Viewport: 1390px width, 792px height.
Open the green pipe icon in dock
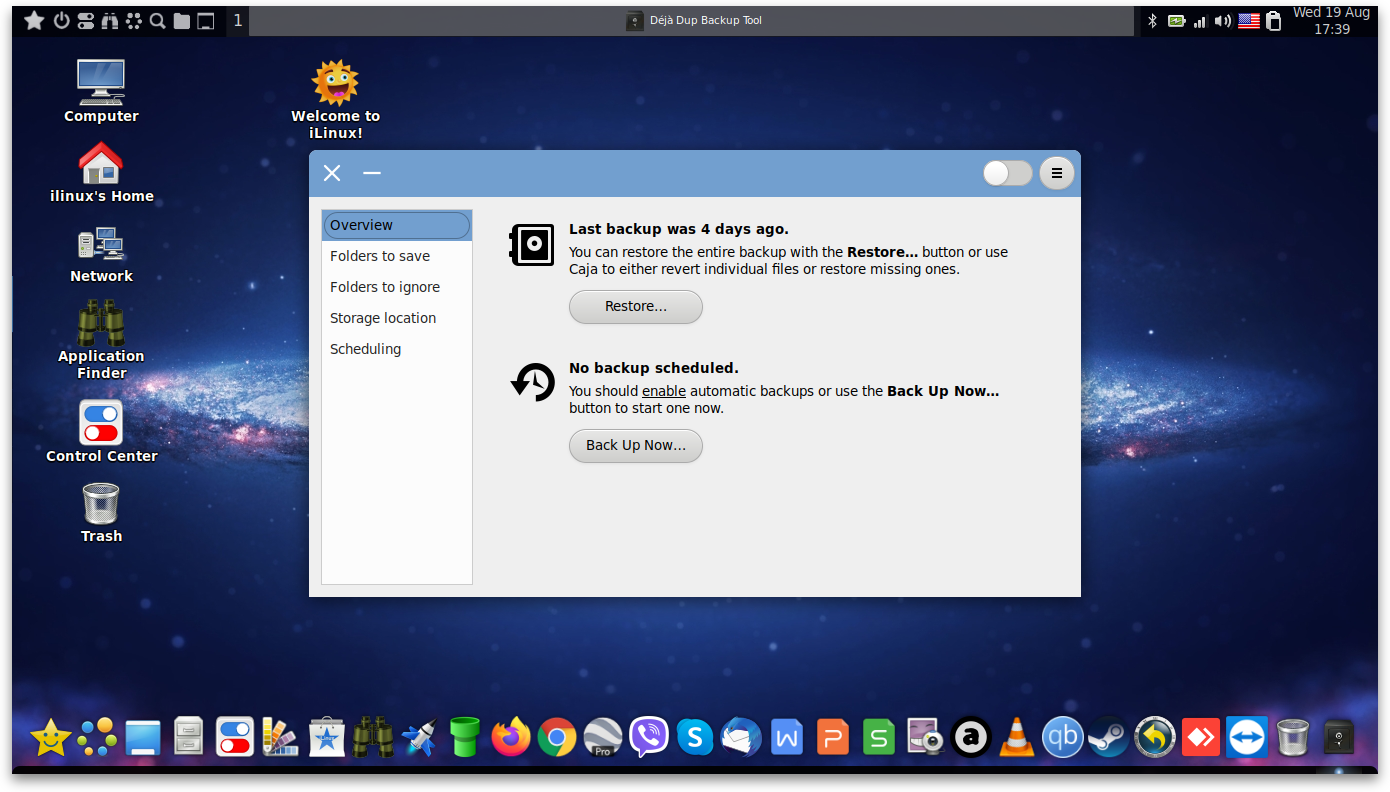point(465,737)
